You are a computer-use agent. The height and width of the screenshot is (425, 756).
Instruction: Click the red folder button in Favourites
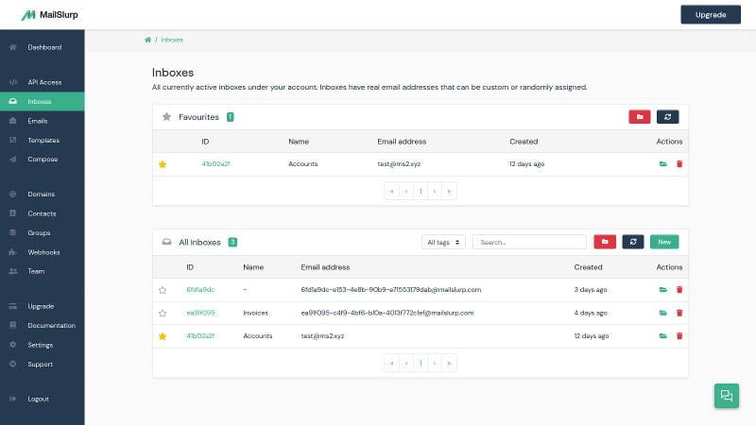tap(639, 117)
